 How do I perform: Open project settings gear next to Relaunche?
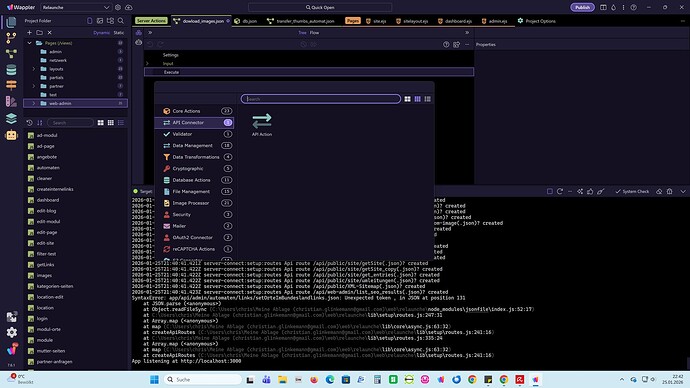point(118,7)
